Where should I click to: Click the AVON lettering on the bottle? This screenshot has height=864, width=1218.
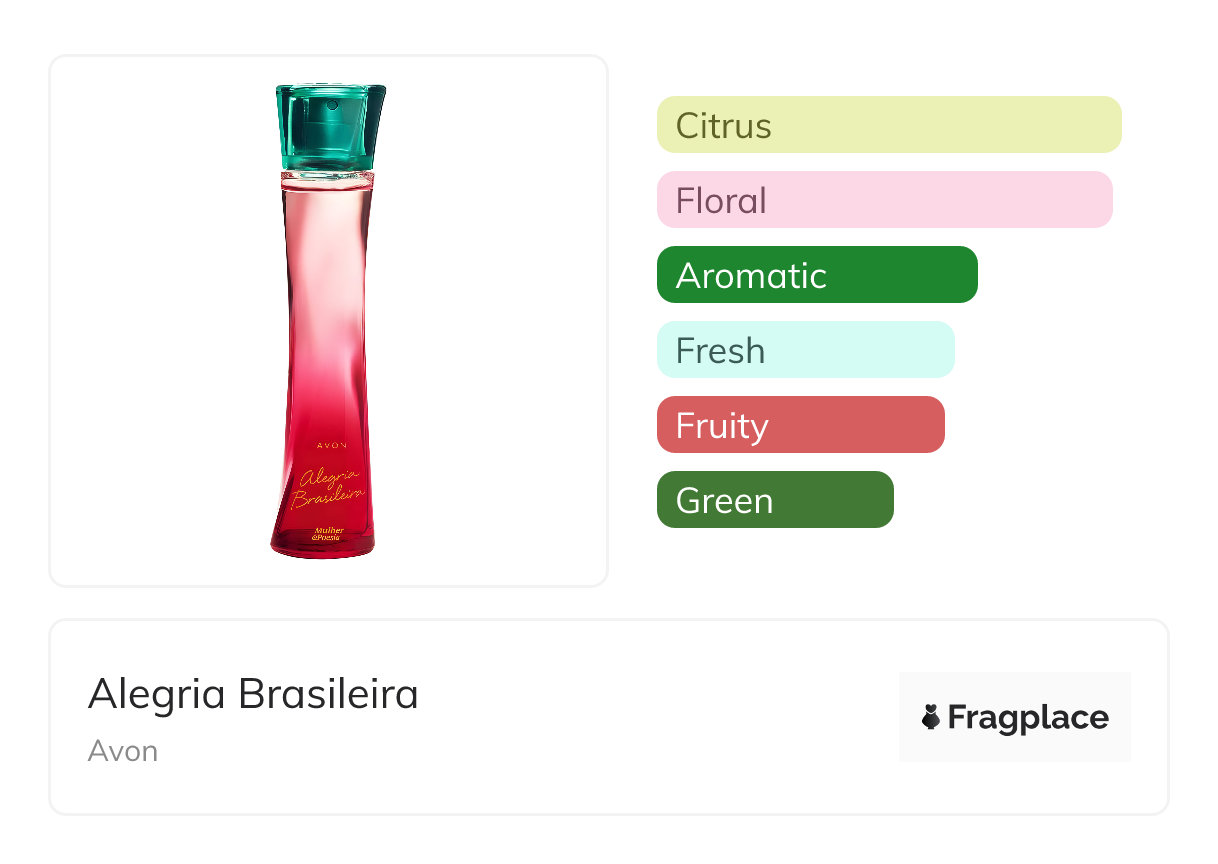pos(331,443)
